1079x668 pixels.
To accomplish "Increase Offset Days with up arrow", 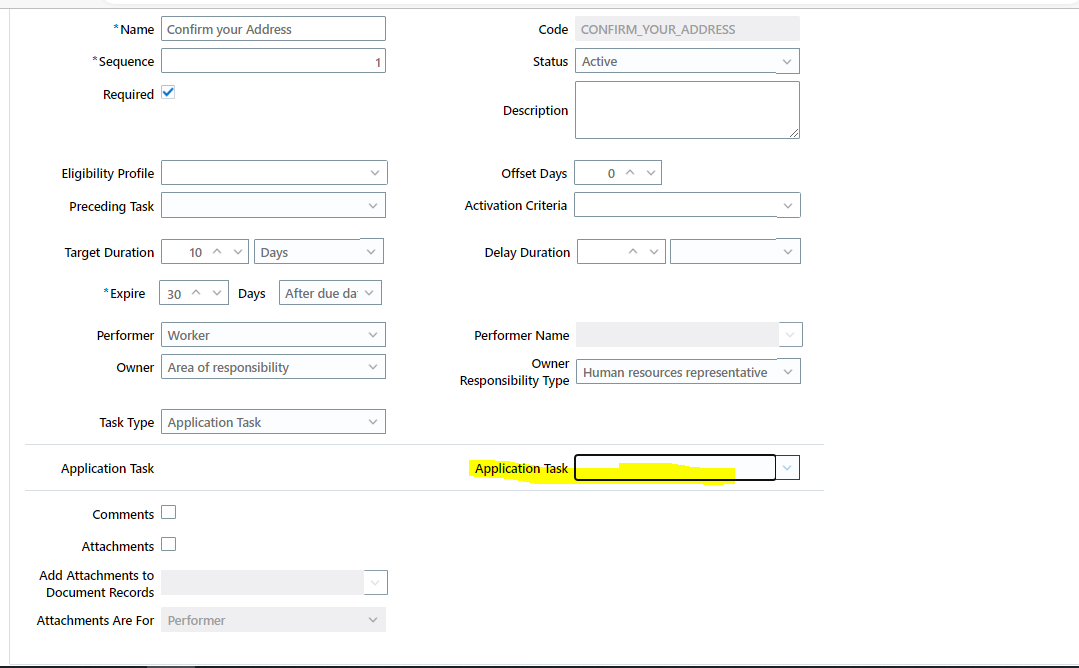I will 630,173.
